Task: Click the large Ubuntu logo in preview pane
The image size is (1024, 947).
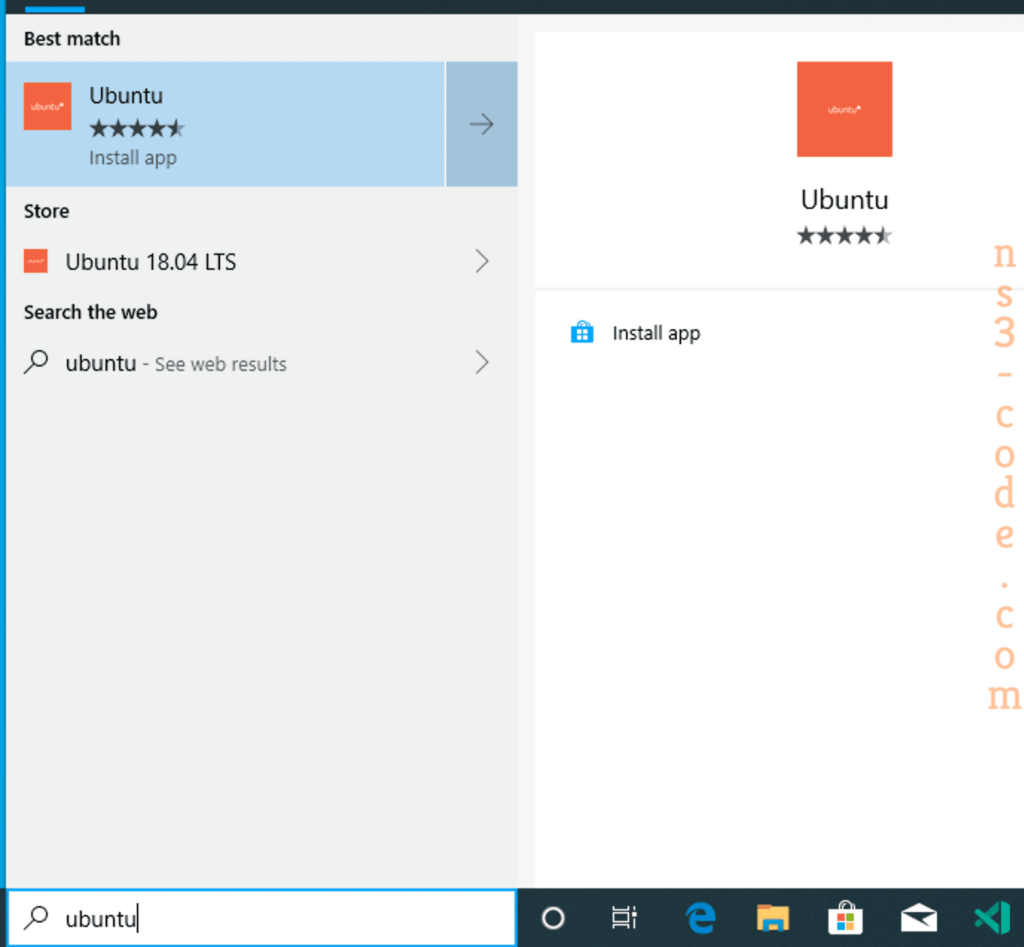Action: coord(844,109)
